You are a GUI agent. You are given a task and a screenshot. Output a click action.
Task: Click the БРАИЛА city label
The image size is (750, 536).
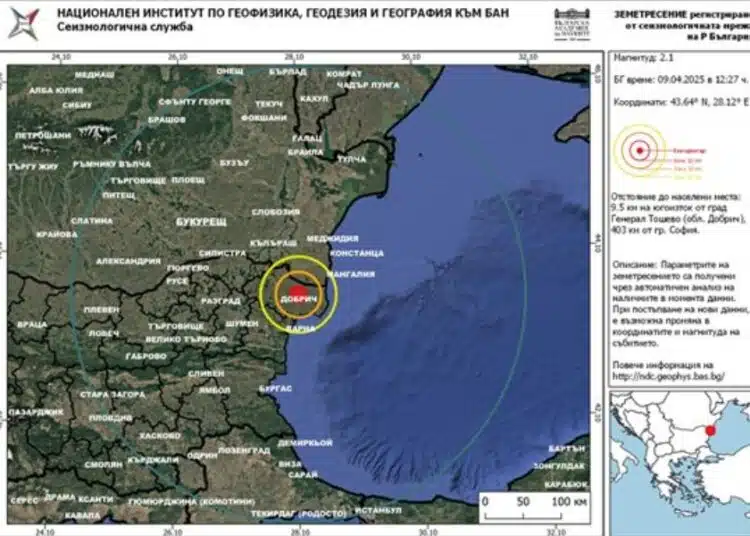[306, 152]
